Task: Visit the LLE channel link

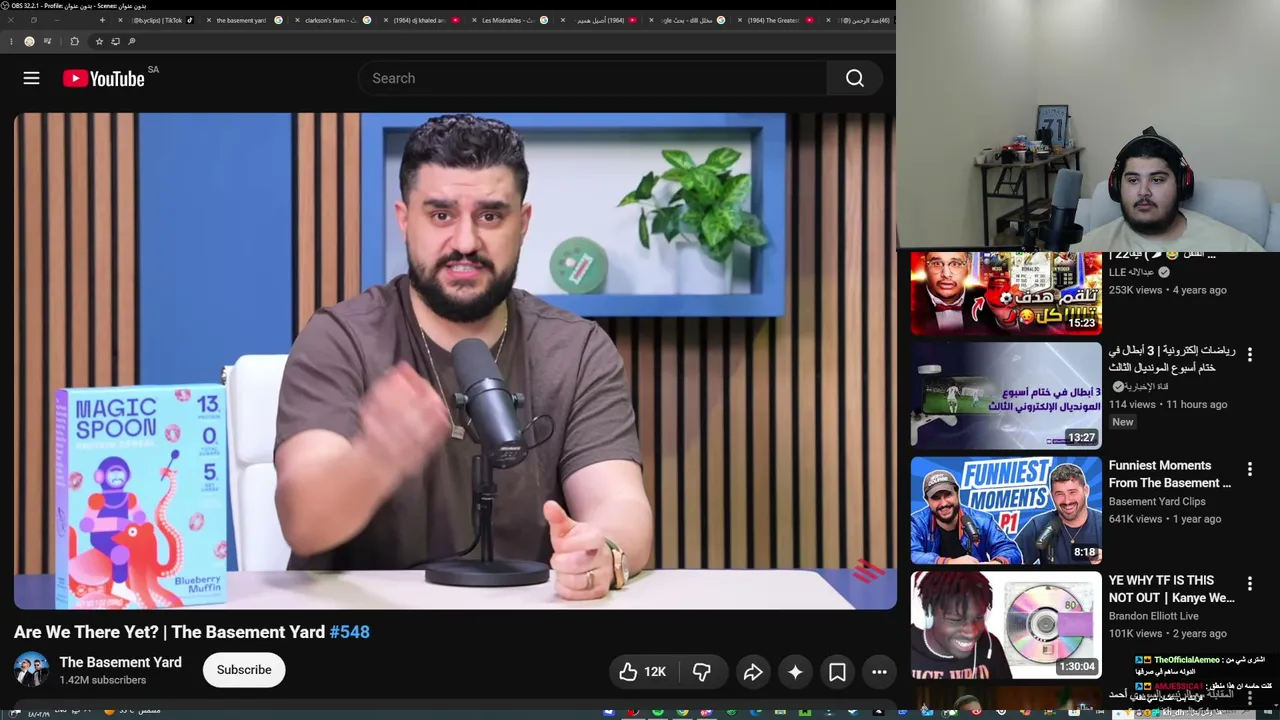Action: pyautogui.click(x=1131, y=272)
